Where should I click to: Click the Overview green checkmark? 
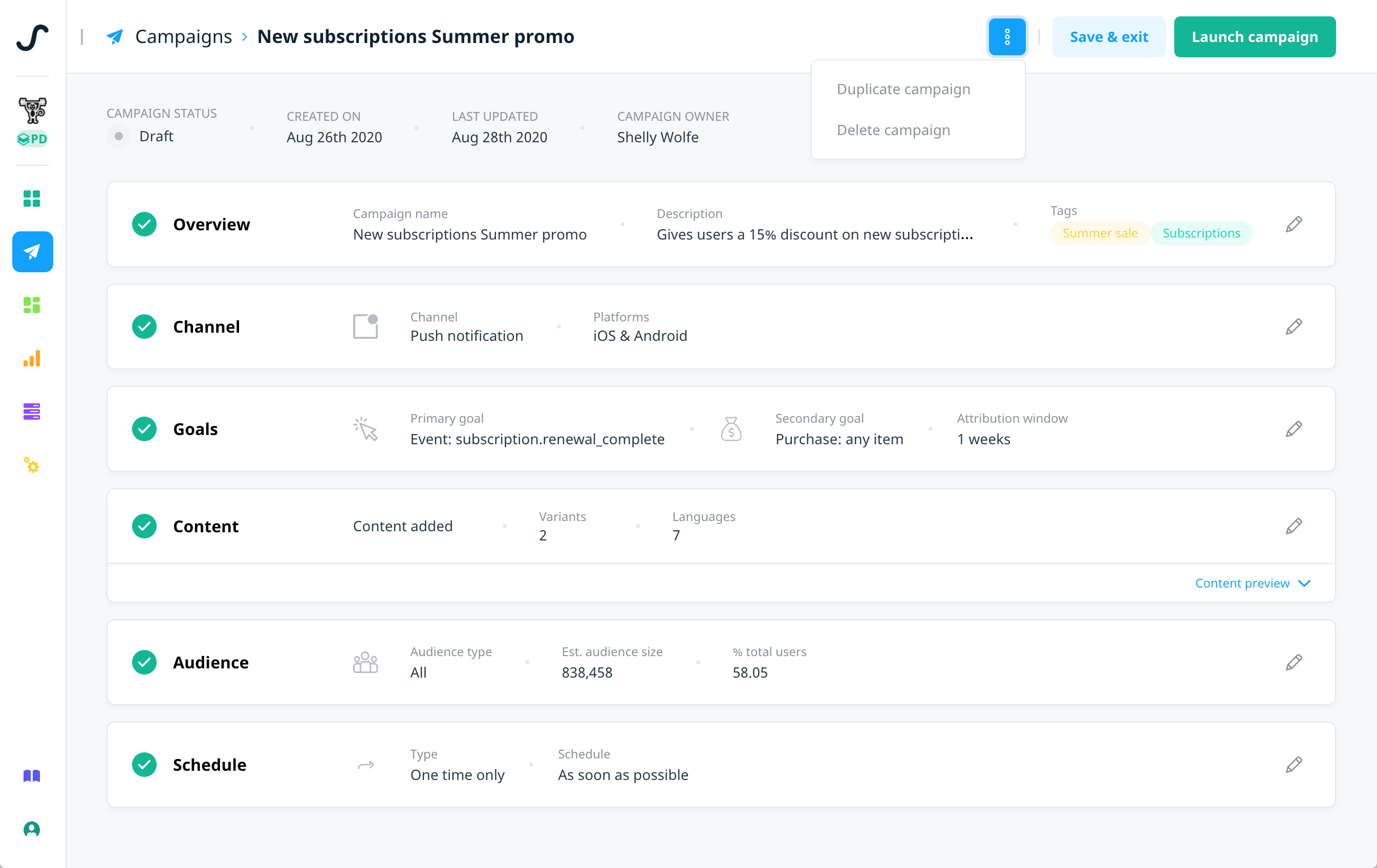tap(144, 224)
